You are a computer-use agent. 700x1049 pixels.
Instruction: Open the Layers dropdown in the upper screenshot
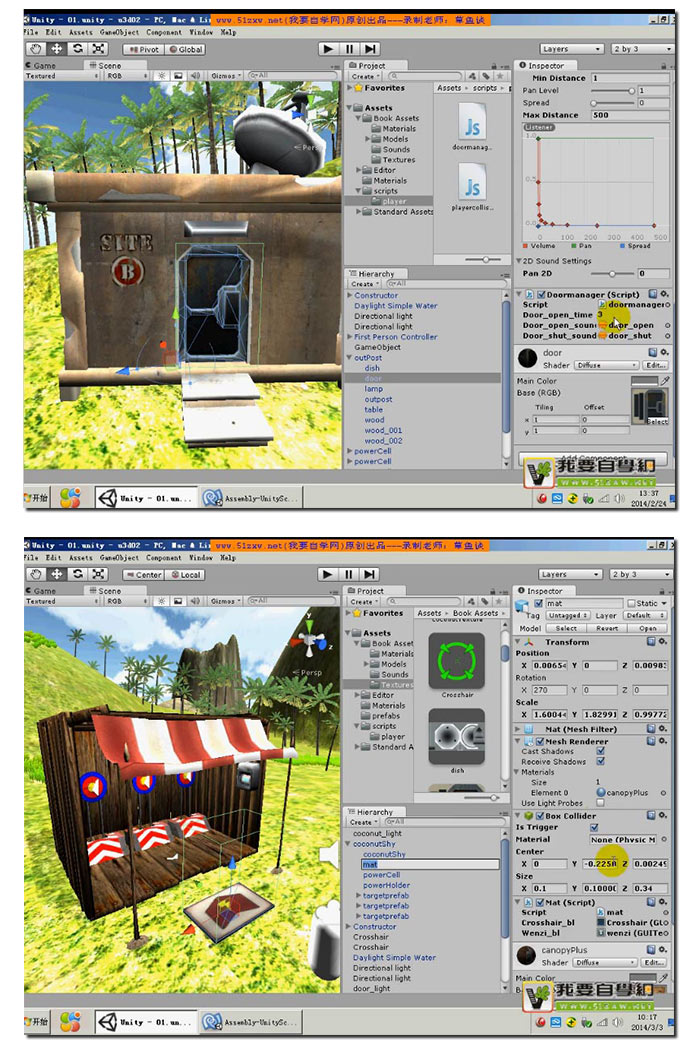(572, 49)
